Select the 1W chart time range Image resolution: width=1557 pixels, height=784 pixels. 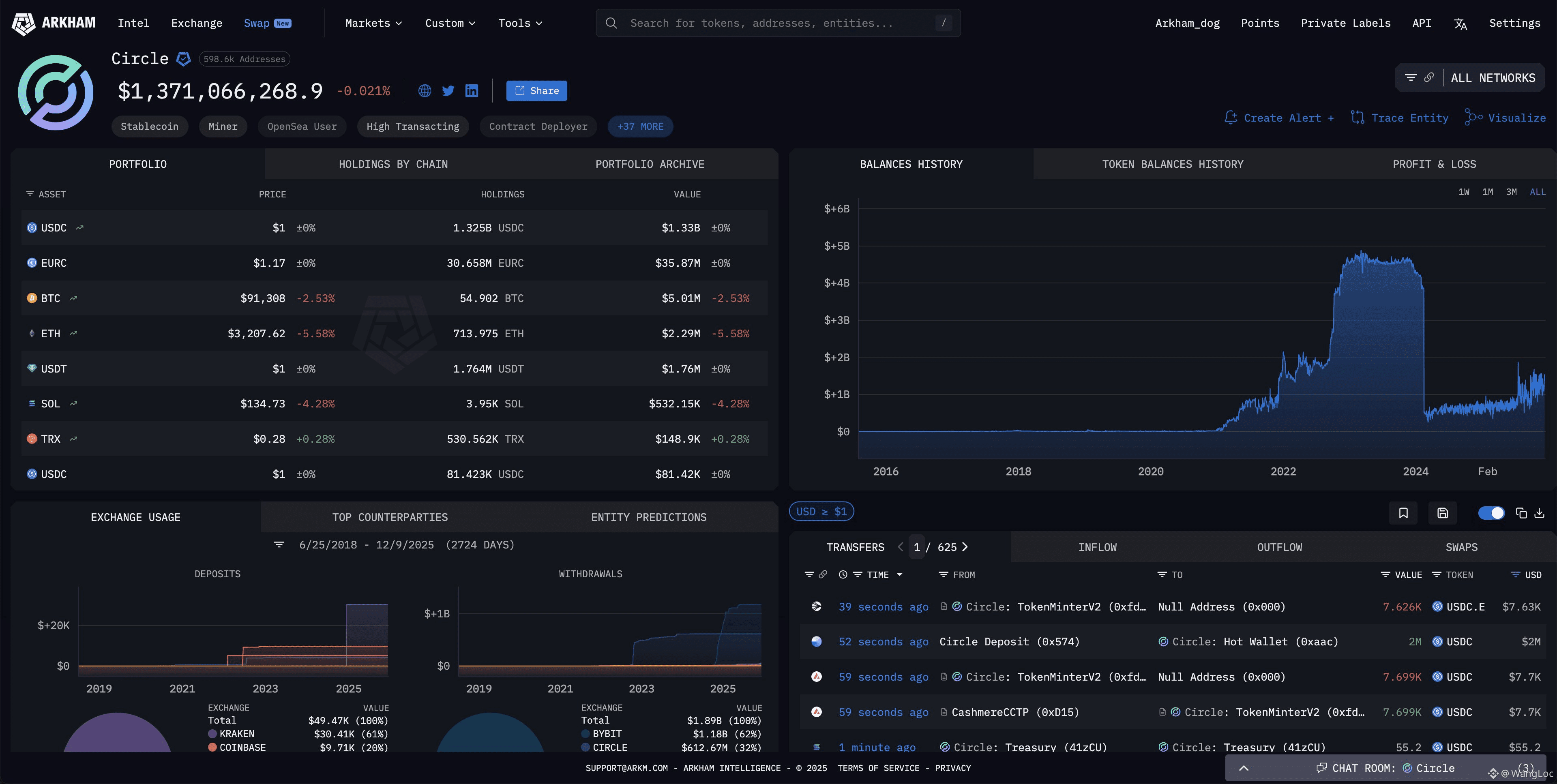[x=1463, y=192]
